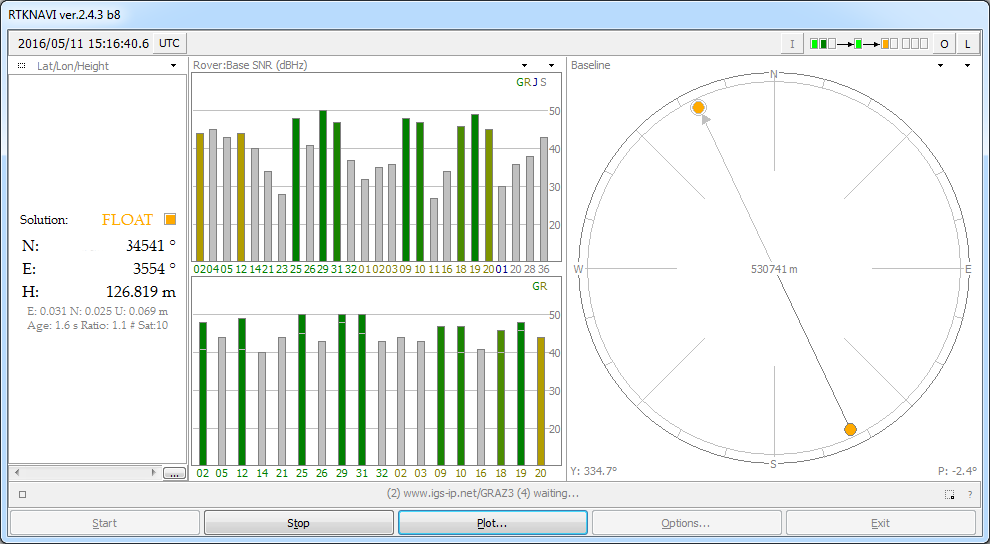Toggle the panel expand icon in status bar
990x544 pixels.
pyautogui.click(x=949, y=494)
